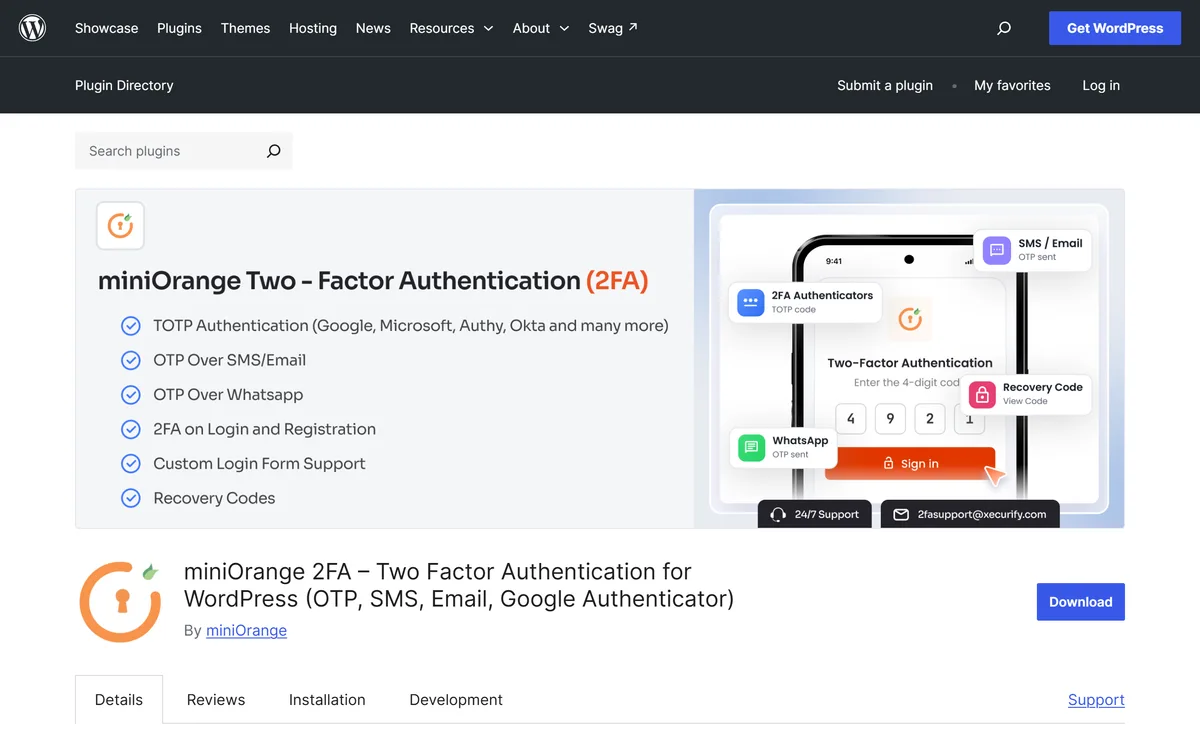1200x750 pixels.
Task: Click the WordPress logo icon
Action: coord(33,28)
